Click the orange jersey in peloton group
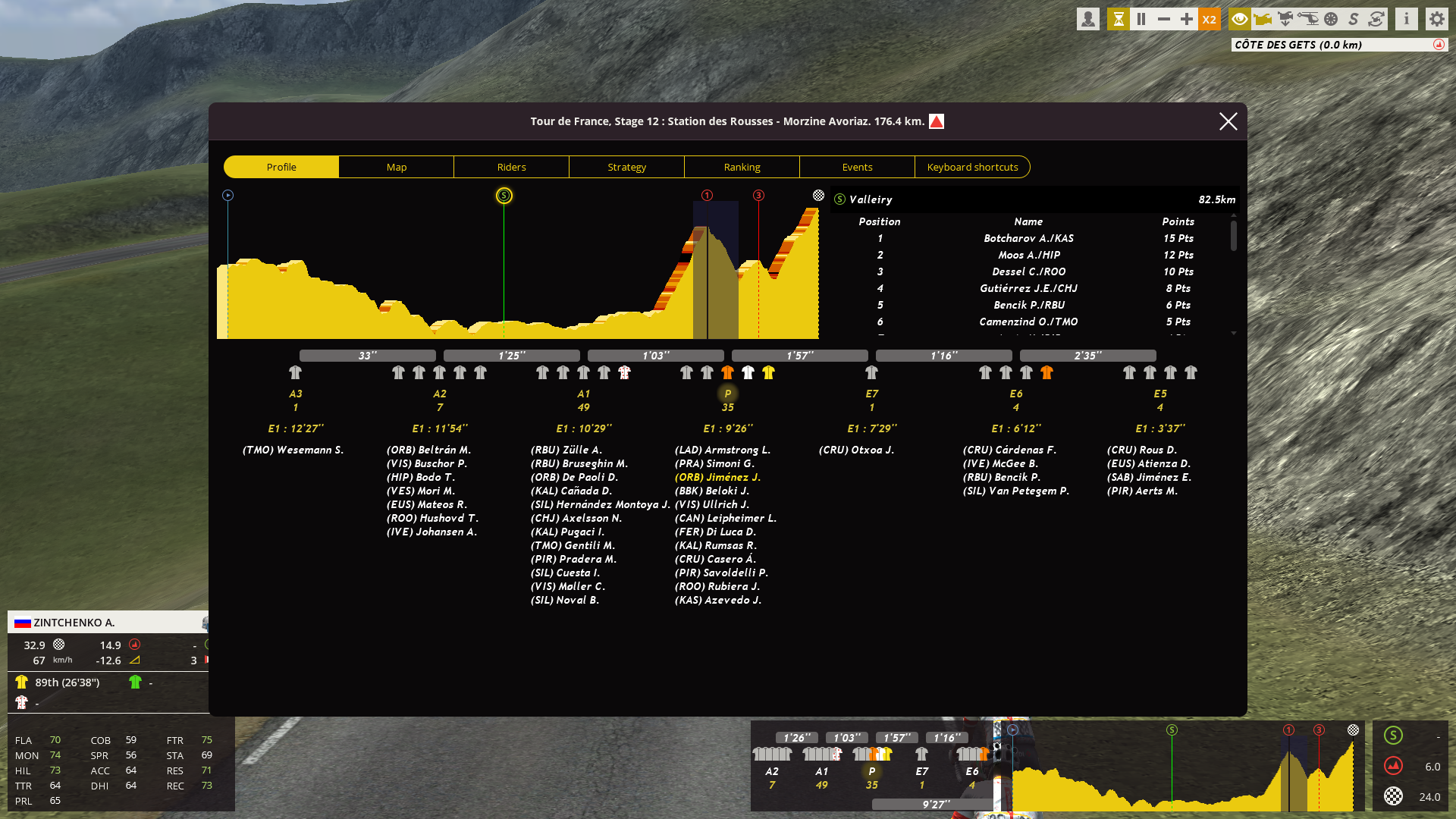The image size is (1456, 819). pyautogui.click(x=728, y=372)
